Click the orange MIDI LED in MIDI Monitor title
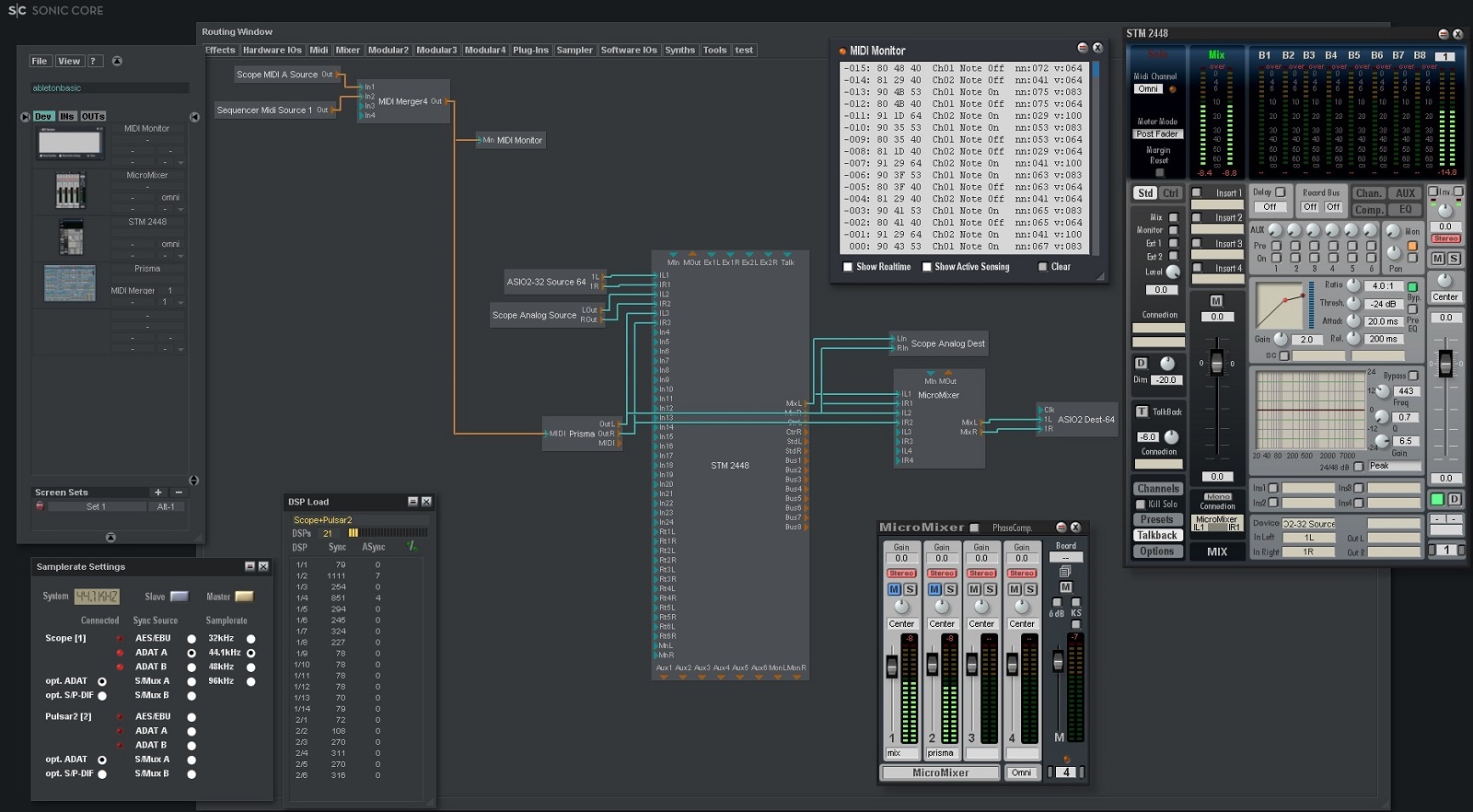The image size is (1473, 812). click(841, 51)
